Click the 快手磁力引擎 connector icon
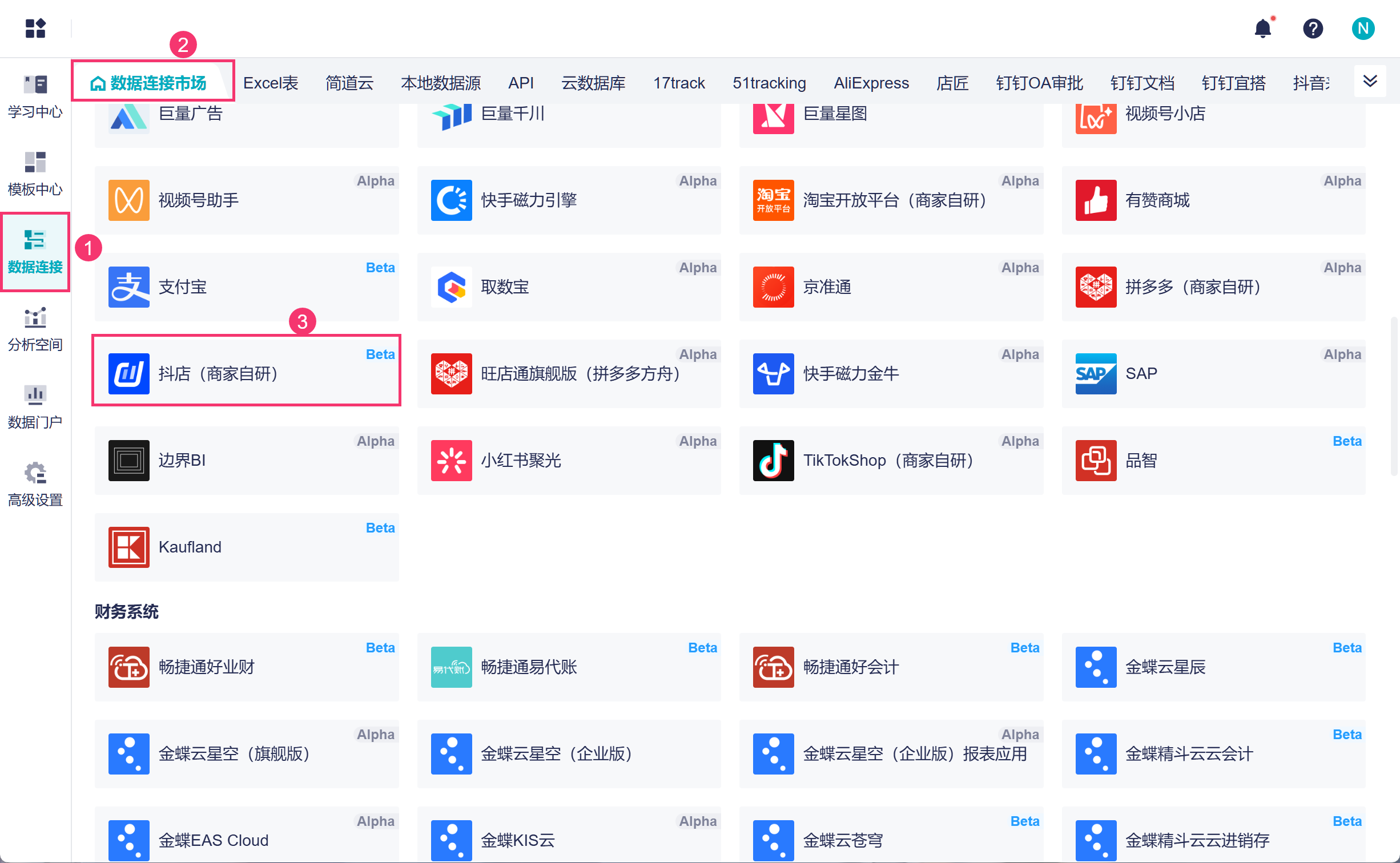1400x863 pixels. click(x=452, y=200)
